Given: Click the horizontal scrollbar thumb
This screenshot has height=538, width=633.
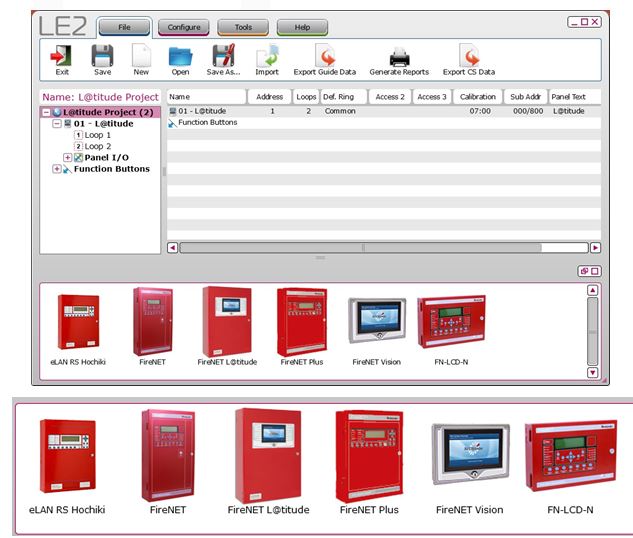Looking at the screenshot, I should tap(362, 247).
